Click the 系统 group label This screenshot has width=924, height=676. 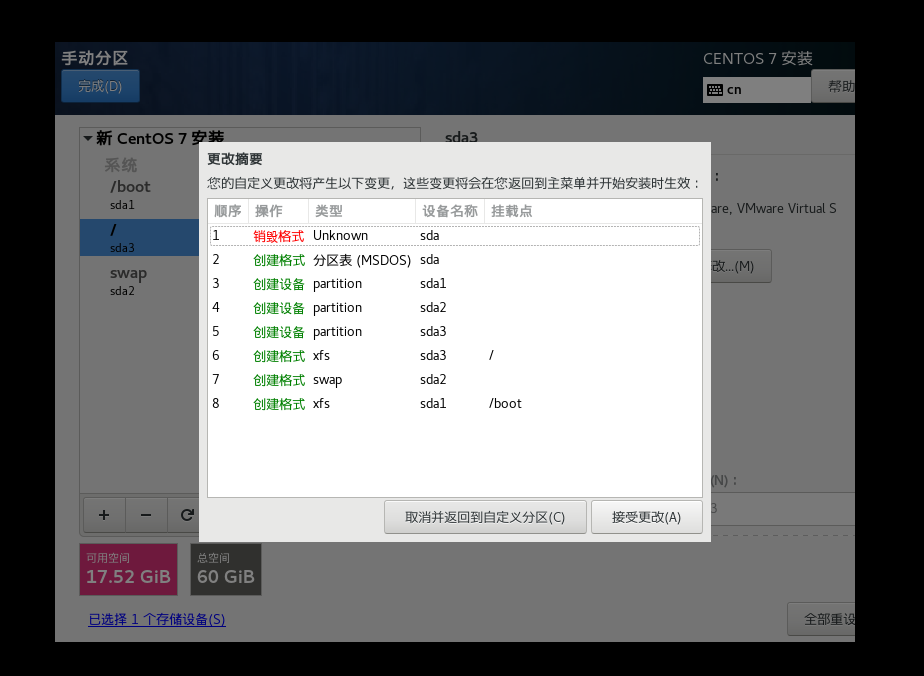point(121,165)
